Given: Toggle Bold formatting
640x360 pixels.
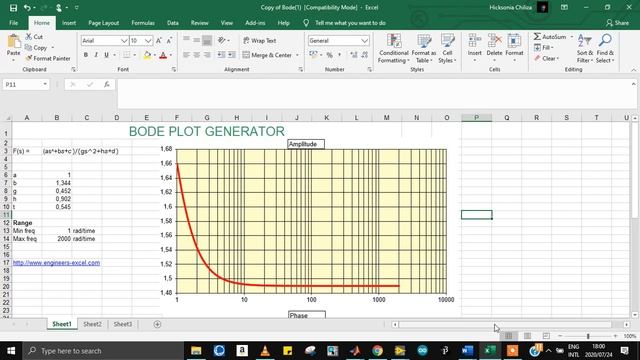Looking at the screenshot, I should 86,55.
